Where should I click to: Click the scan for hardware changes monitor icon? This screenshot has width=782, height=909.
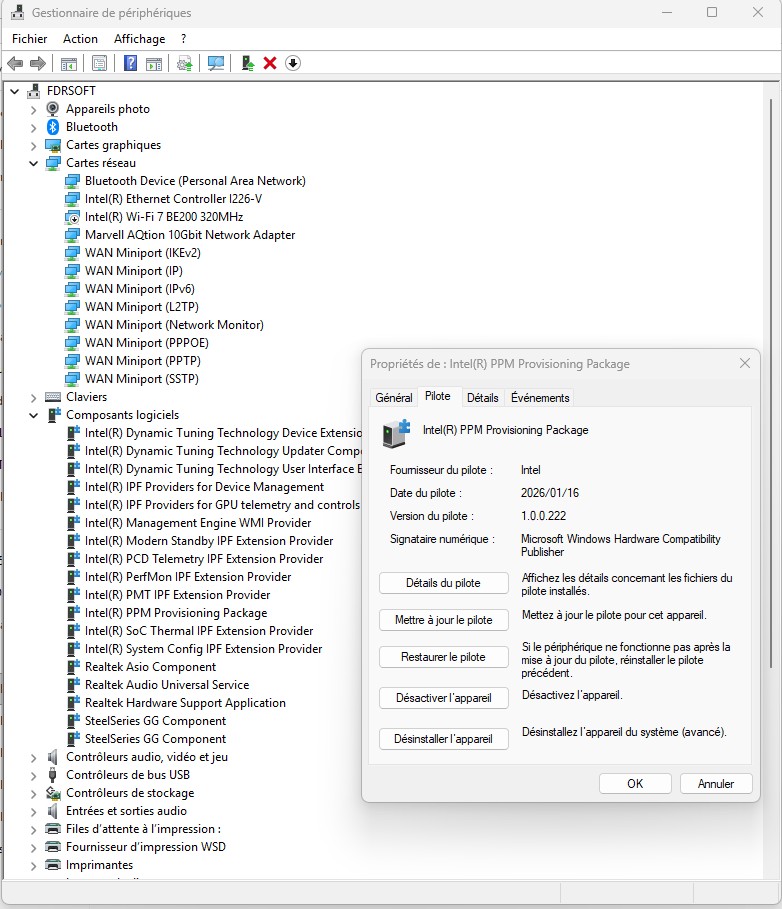216,63
